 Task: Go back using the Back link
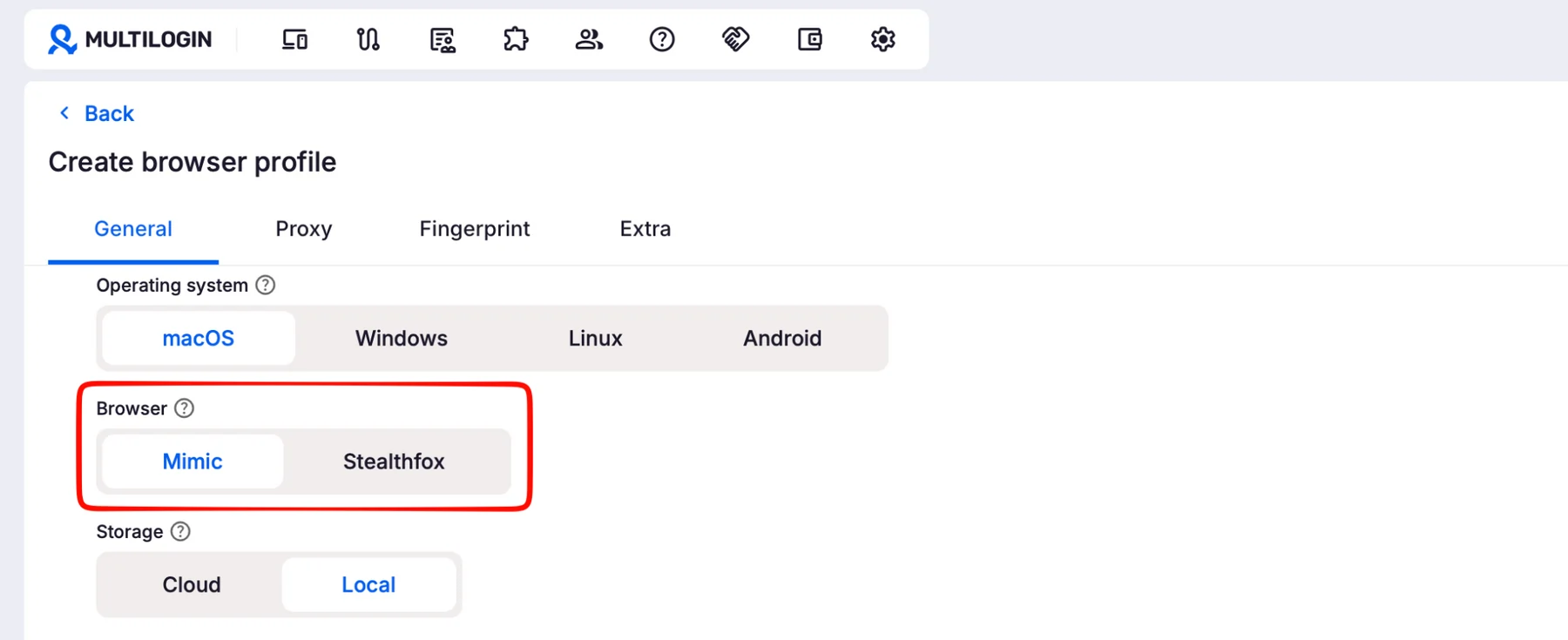pyautogui.click(x=96, y=113)
